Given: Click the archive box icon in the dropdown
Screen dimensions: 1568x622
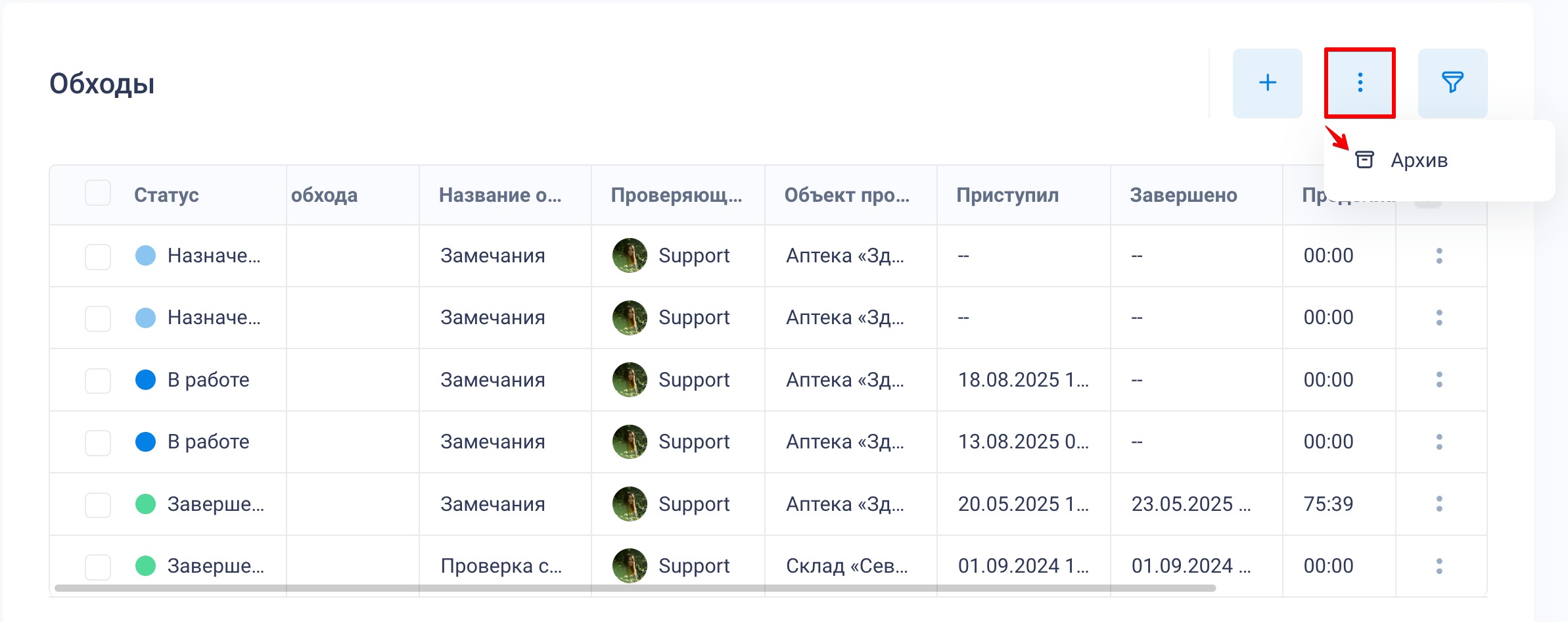Looking at the screenshot, I should point(1365,160).
